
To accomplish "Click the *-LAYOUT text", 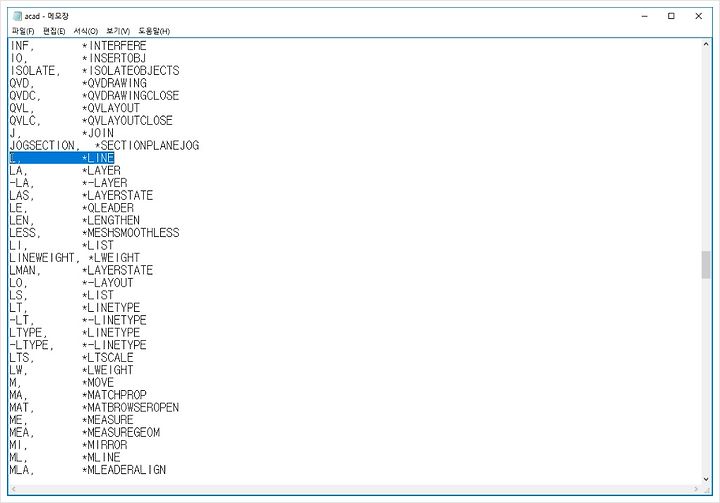I will (x=107, y=283).
